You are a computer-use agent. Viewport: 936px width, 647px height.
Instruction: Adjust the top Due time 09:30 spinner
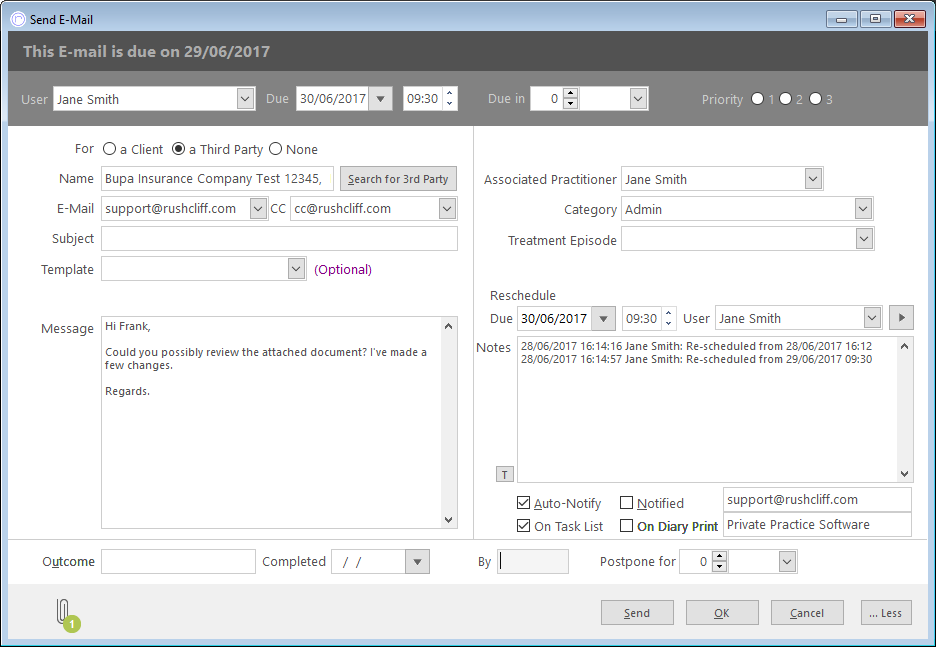point(449,98)
